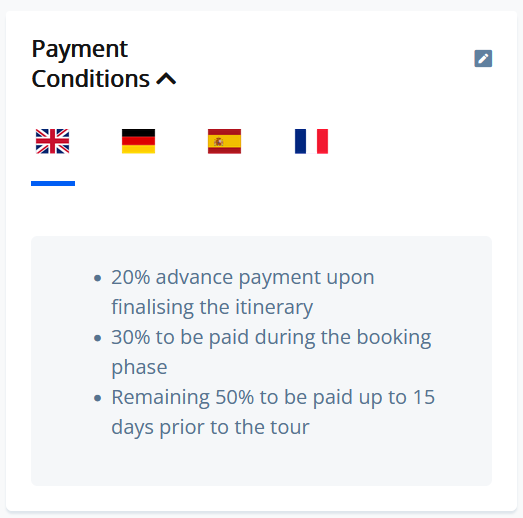Click the red stripe of French flag
523x518 pixels.
point(323,141)
